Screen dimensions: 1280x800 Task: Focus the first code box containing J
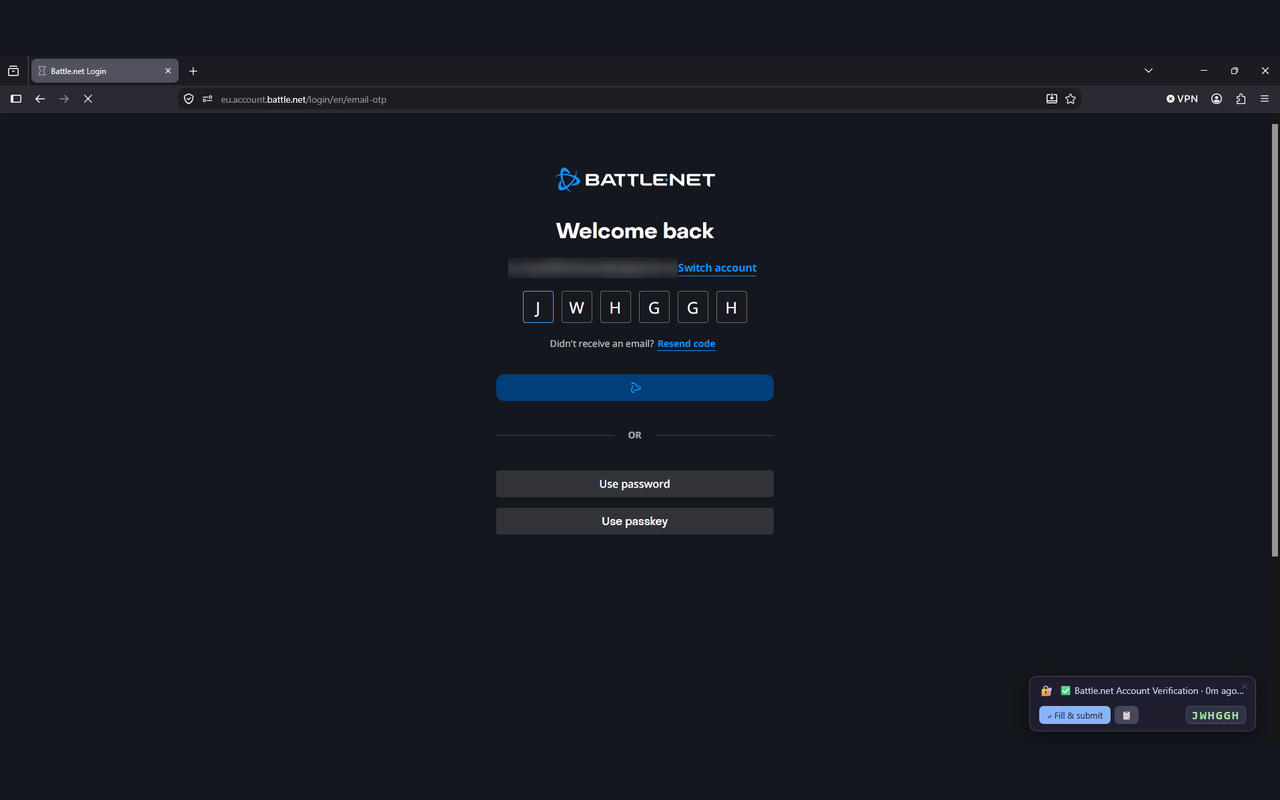pyautogui.click(x=538, y=307)
